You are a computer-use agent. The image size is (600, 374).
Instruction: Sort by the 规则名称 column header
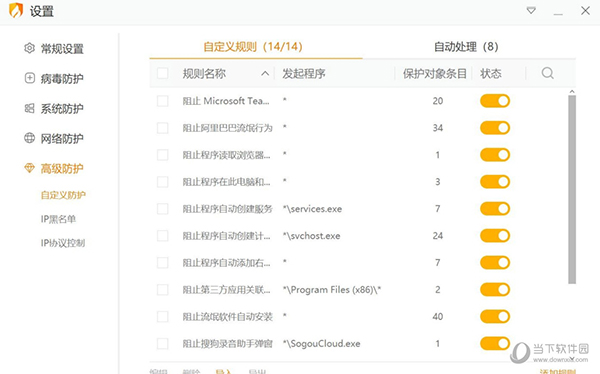(x=204, y=73)
